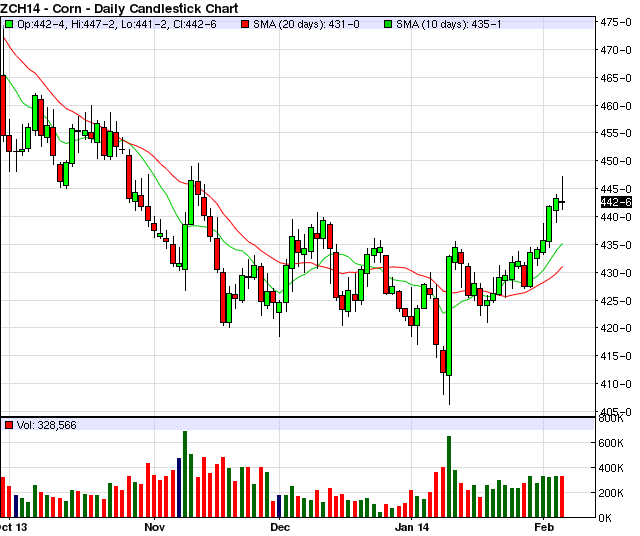
Task: Click the 425-0 price axis label
Action: pos(616,301)
